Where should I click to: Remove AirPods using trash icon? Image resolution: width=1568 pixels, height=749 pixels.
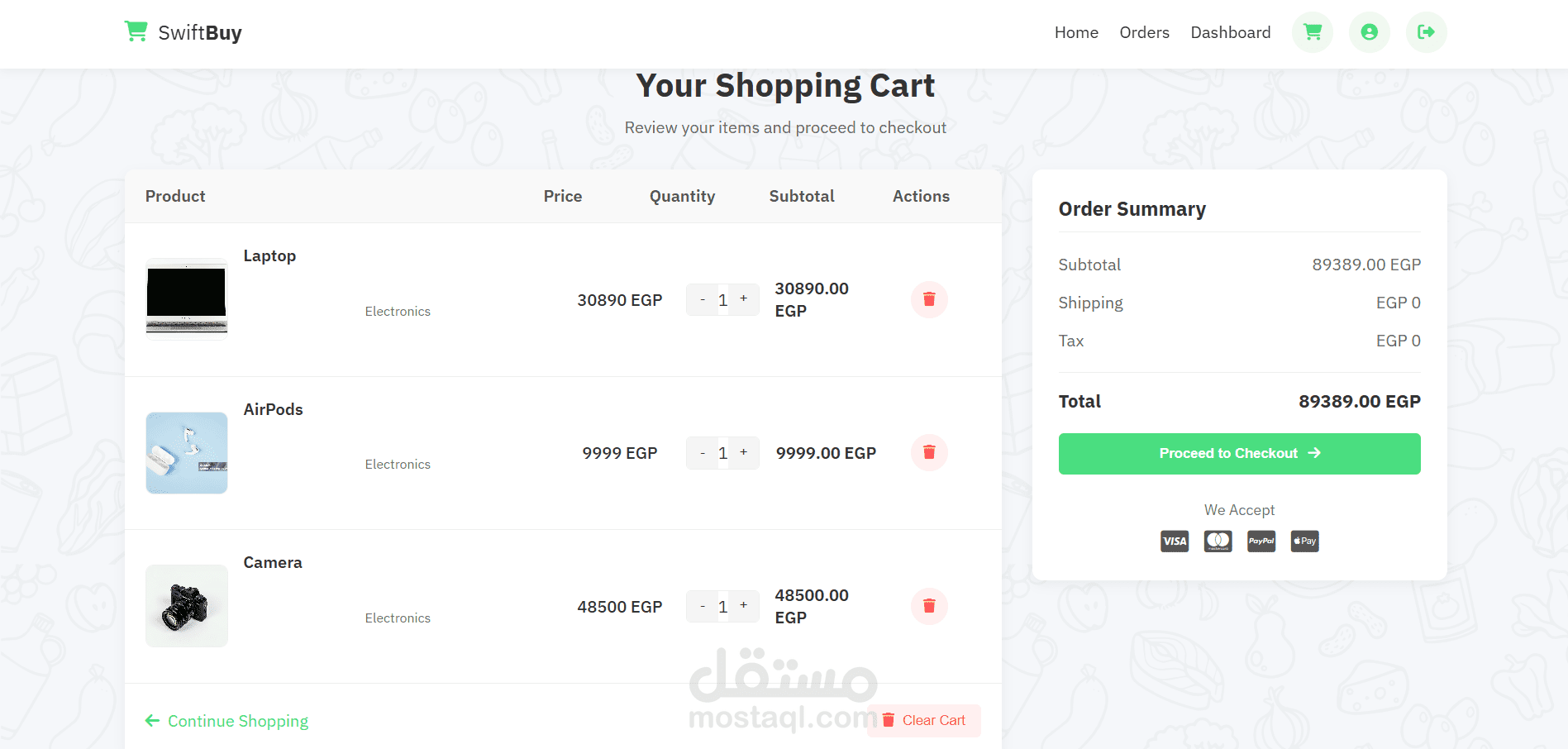(x=929, y=452)
